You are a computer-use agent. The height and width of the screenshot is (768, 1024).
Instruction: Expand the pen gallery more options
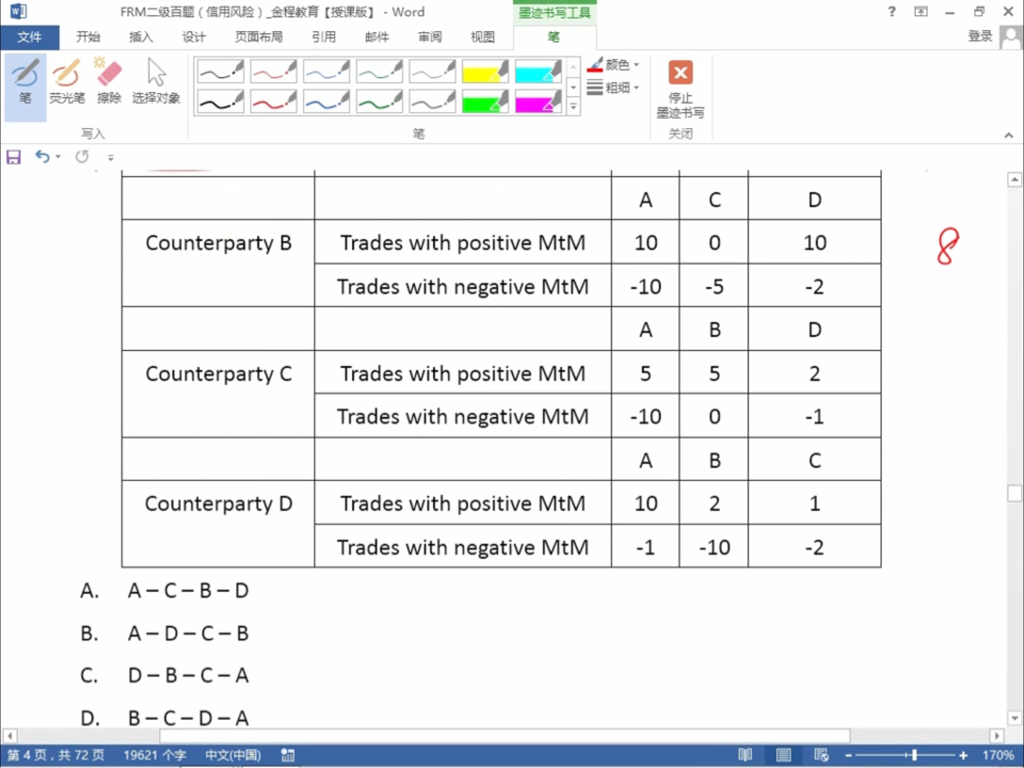pos(573,106)
